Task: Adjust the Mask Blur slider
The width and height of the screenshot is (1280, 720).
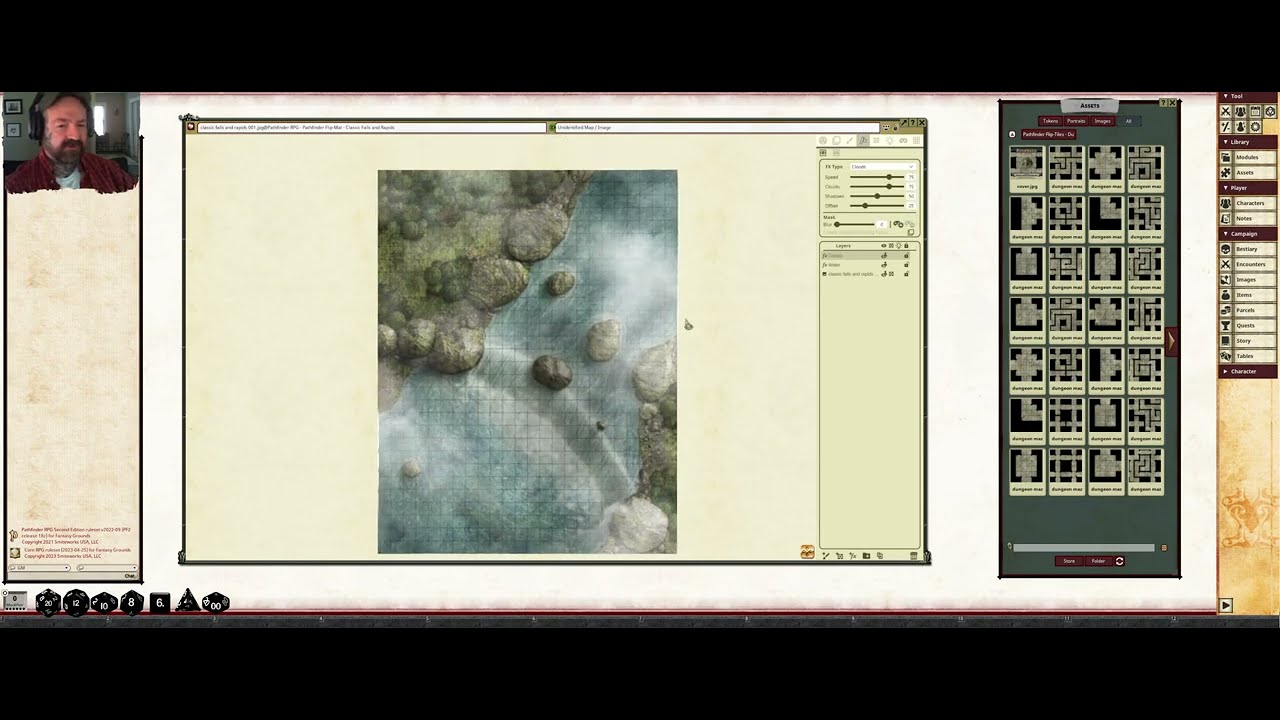Action: pos(854,224)
